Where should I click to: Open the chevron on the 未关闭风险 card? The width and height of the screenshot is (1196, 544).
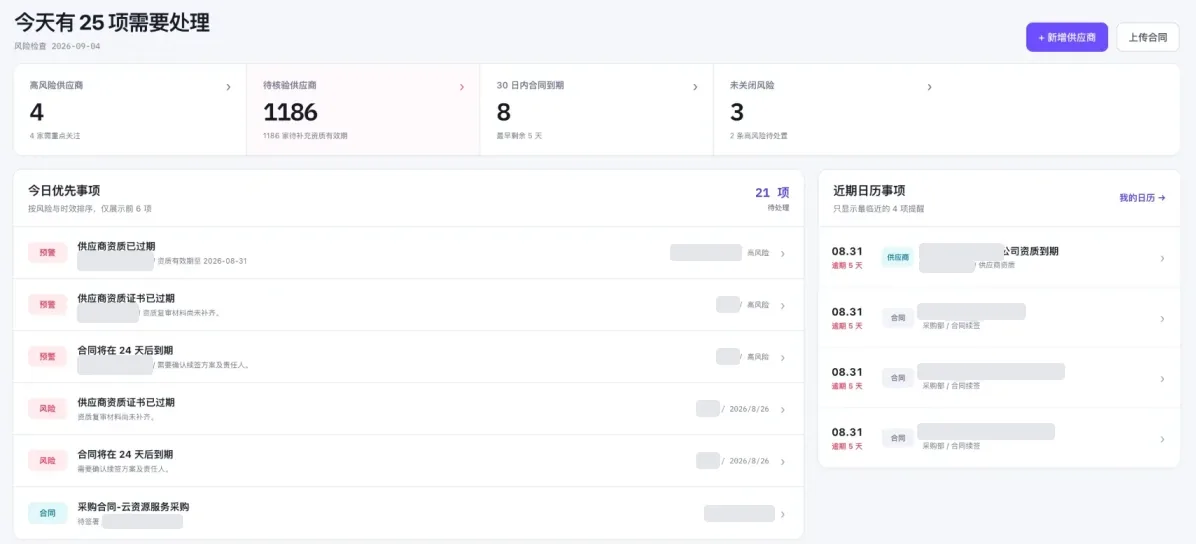929,87
